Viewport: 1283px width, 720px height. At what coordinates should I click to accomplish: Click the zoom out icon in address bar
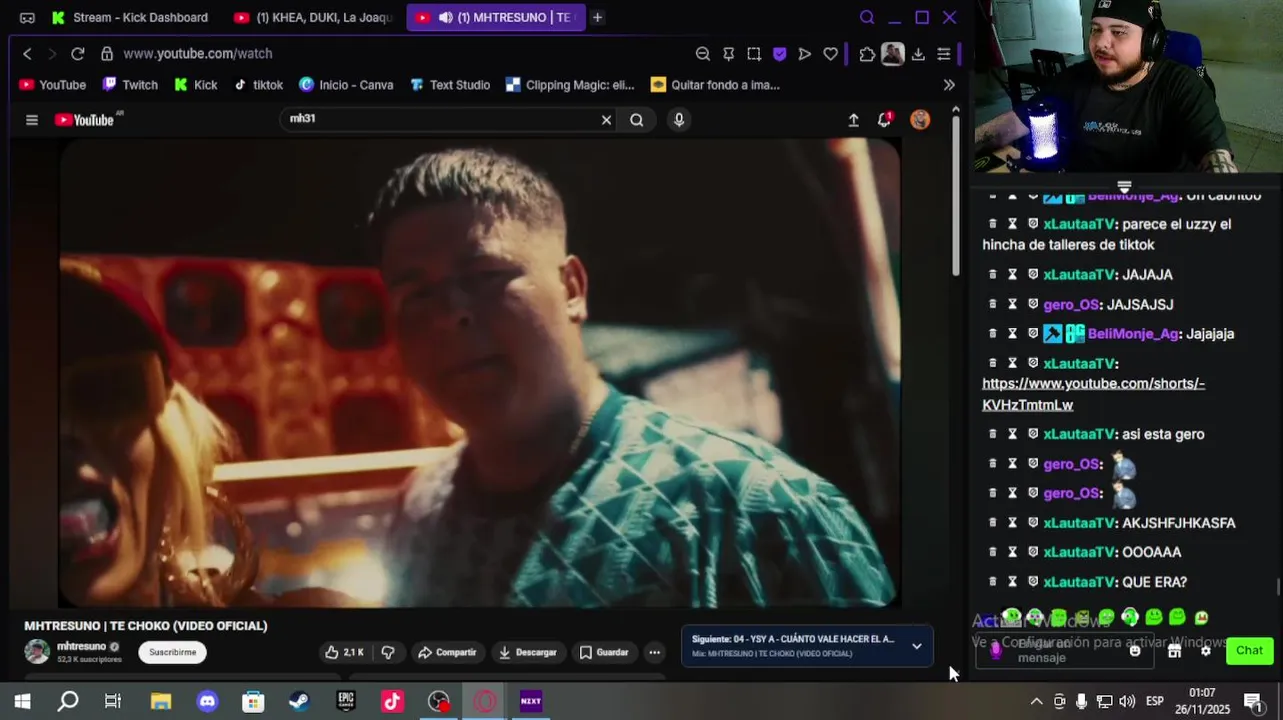coord(703,54)
